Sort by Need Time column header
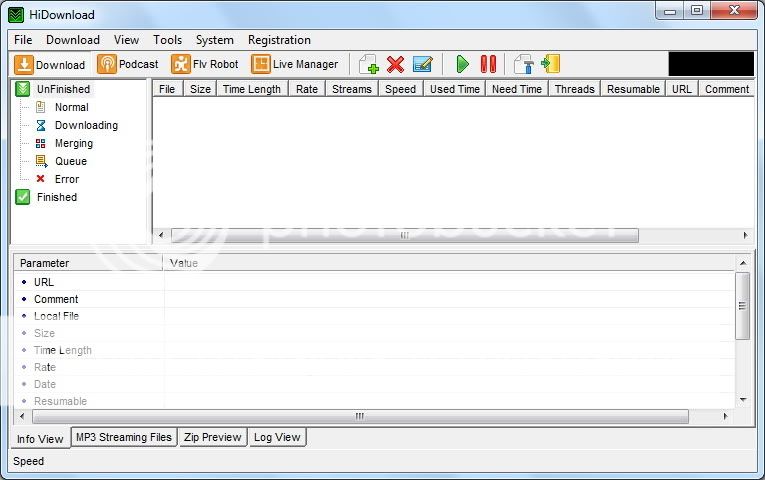This screenshot has width=765, height=480. [517, 89]
